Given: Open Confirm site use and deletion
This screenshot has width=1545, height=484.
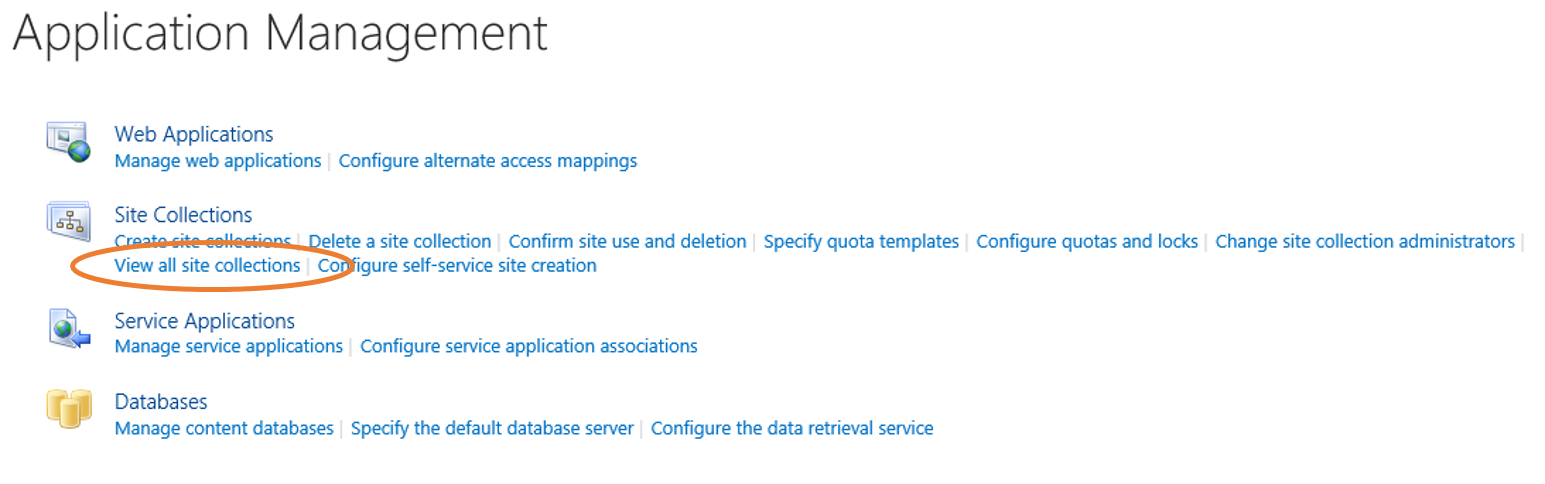Looking at the screenshot, I should pyautogui.click(x=628, y=241).
